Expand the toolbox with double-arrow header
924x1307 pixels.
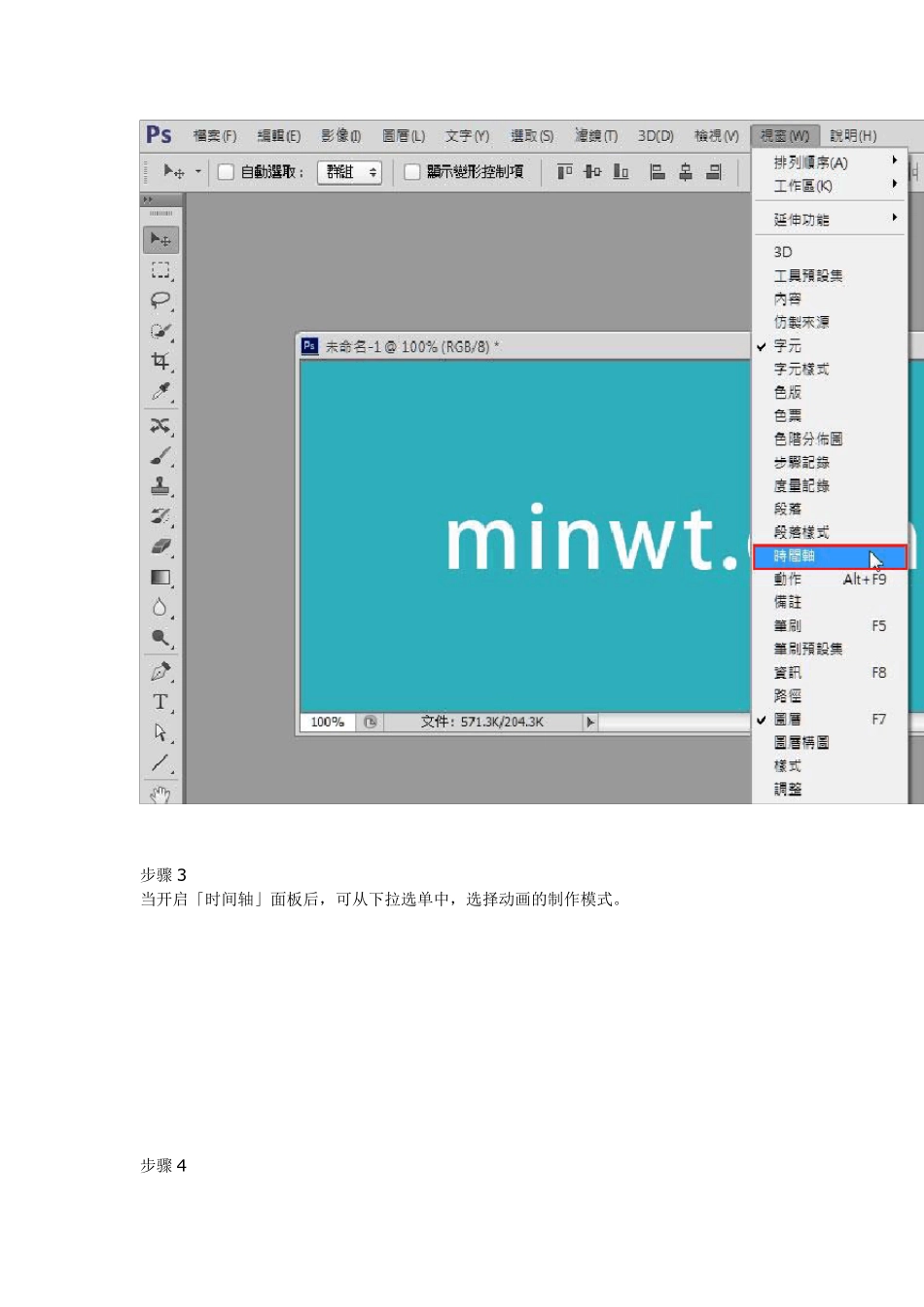[x=148, y=199]
